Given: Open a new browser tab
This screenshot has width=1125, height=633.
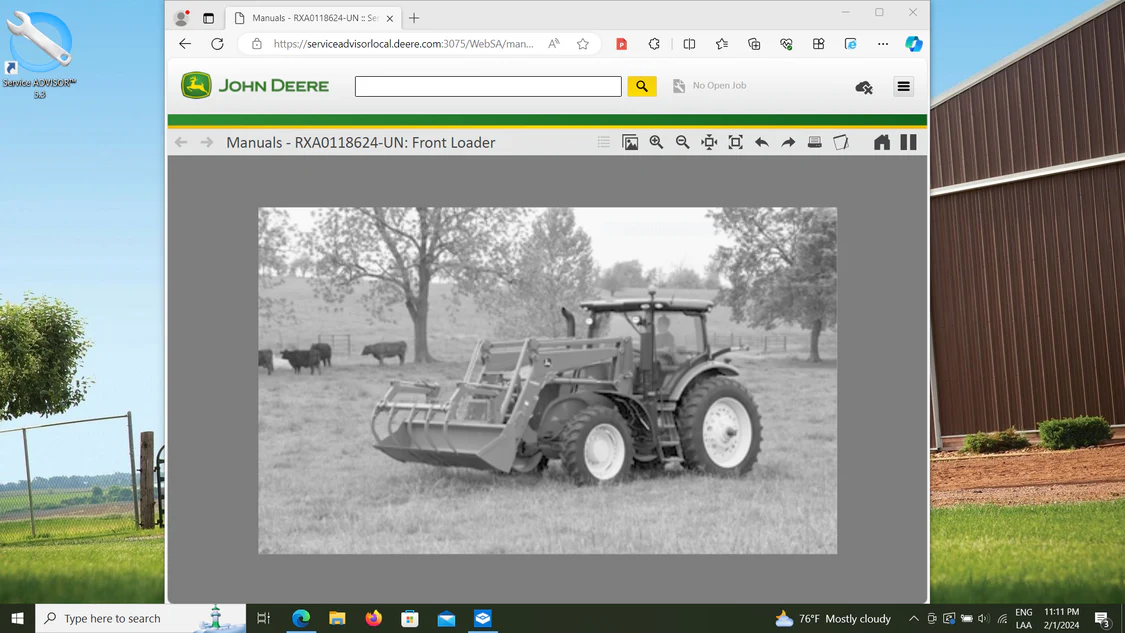Looking at the screenshot, I should pyautogui.click(x=414, y=18).
